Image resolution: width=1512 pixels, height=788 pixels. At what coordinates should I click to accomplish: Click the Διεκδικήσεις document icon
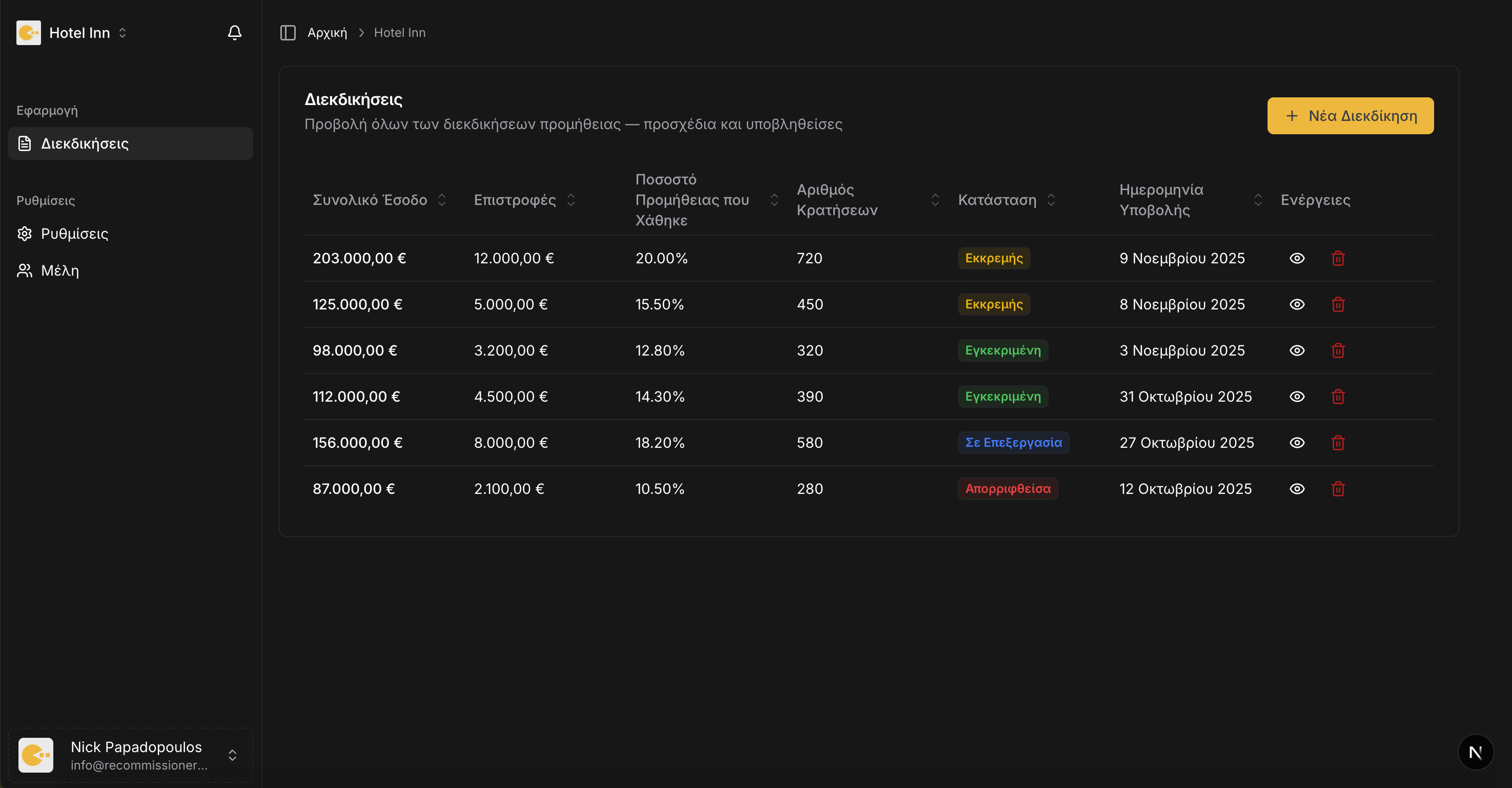(x=24, y=142)
